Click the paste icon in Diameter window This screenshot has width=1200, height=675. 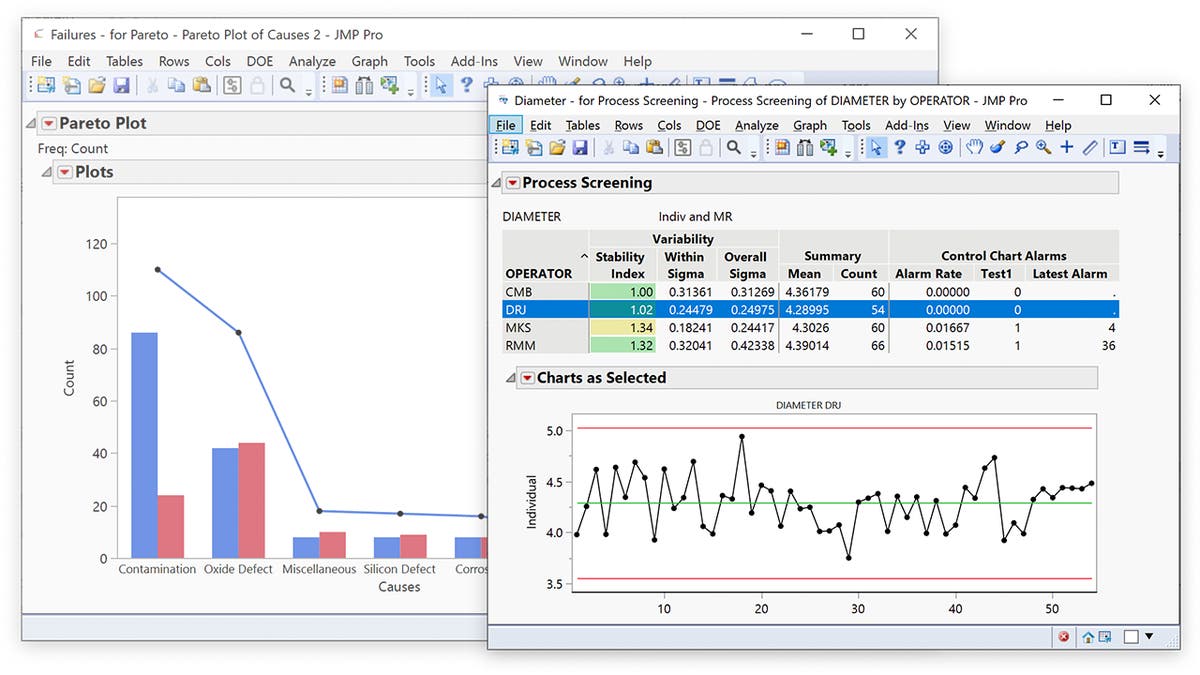pyautogui.click(x=655, y=148)
